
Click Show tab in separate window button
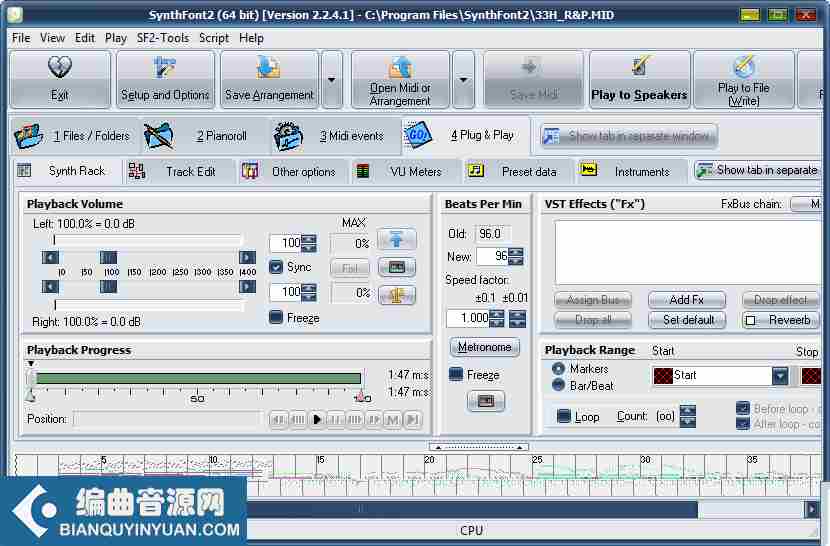[x=628, y=136]
